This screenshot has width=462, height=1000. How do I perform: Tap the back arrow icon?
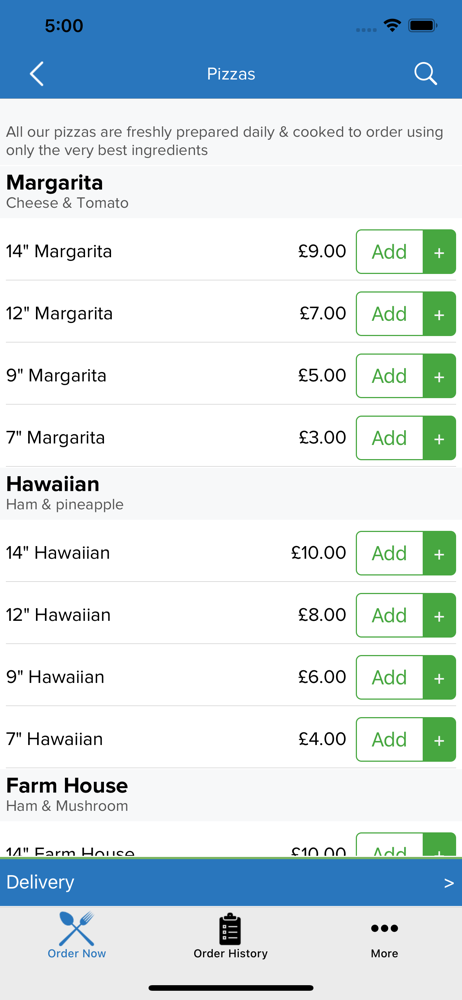[37, 74]
